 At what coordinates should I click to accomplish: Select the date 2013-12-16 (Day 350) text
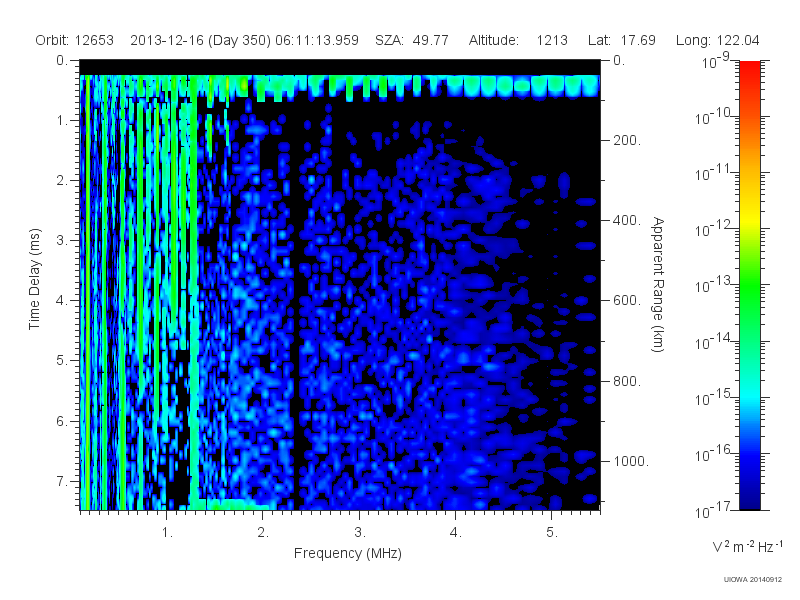(201, 40)
